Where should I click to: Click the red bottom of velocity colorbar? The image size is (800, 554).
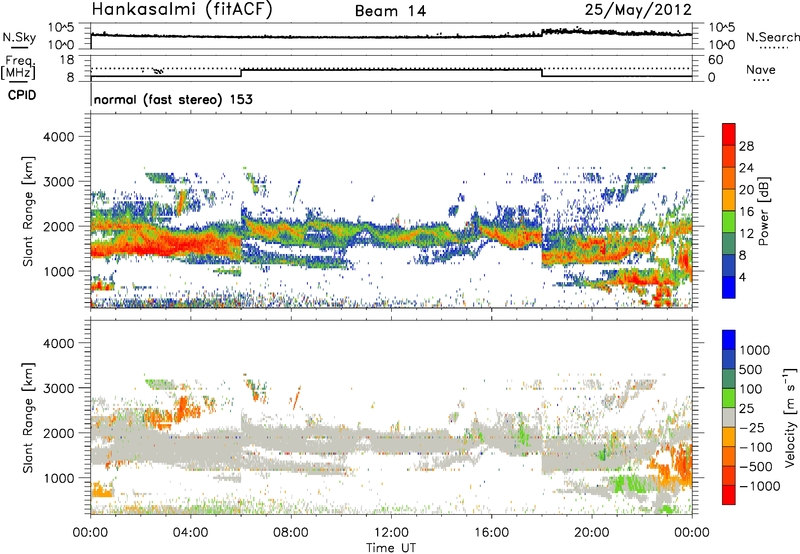729,495
